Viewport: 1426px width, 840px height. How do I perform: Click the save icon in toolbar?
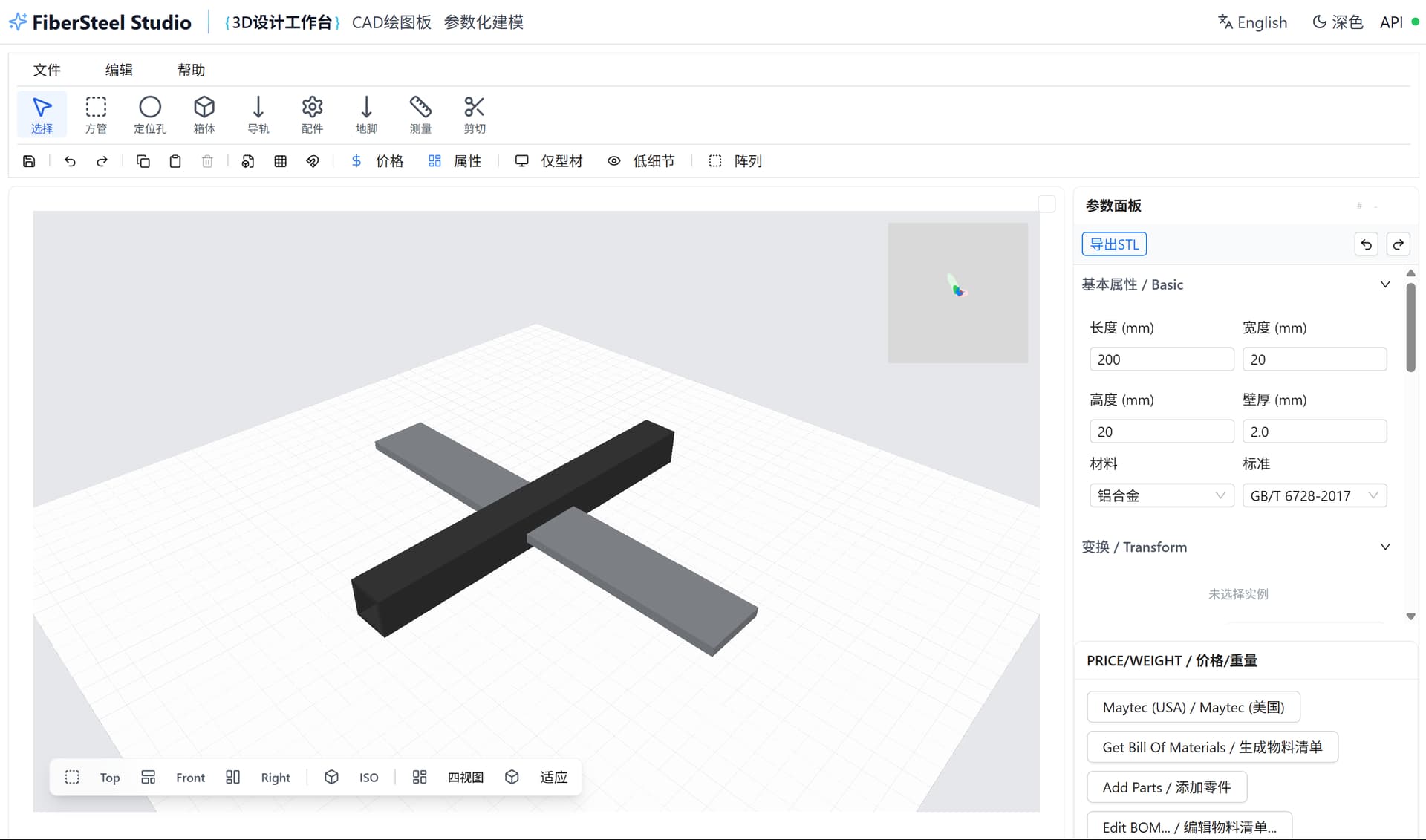click(x=29, y=161)
